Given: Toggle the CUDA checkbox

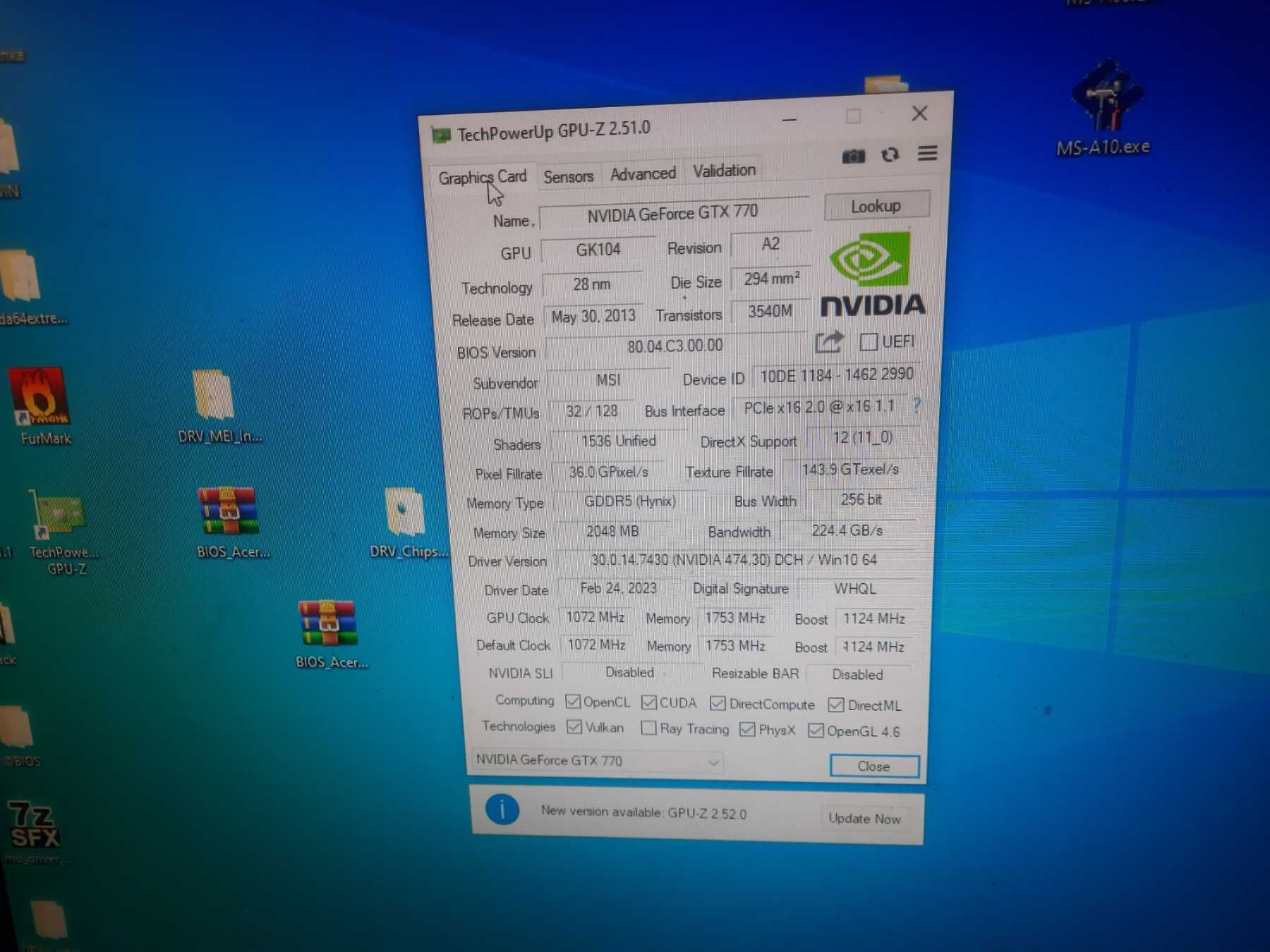Looking at the screenshot, I should tap(649, 702).
